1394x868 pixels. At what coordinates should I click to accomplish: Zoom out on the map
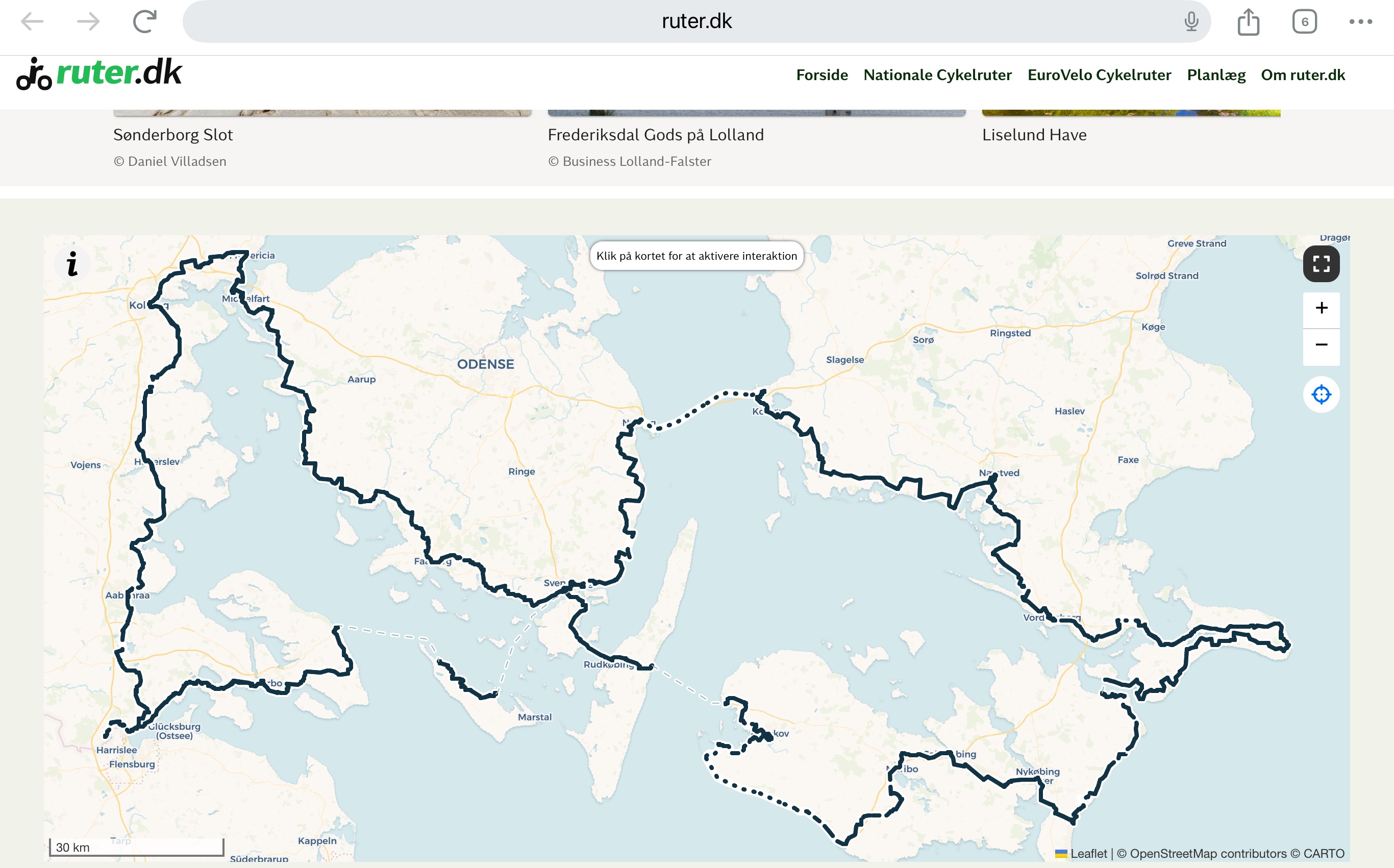(1321, 345)
